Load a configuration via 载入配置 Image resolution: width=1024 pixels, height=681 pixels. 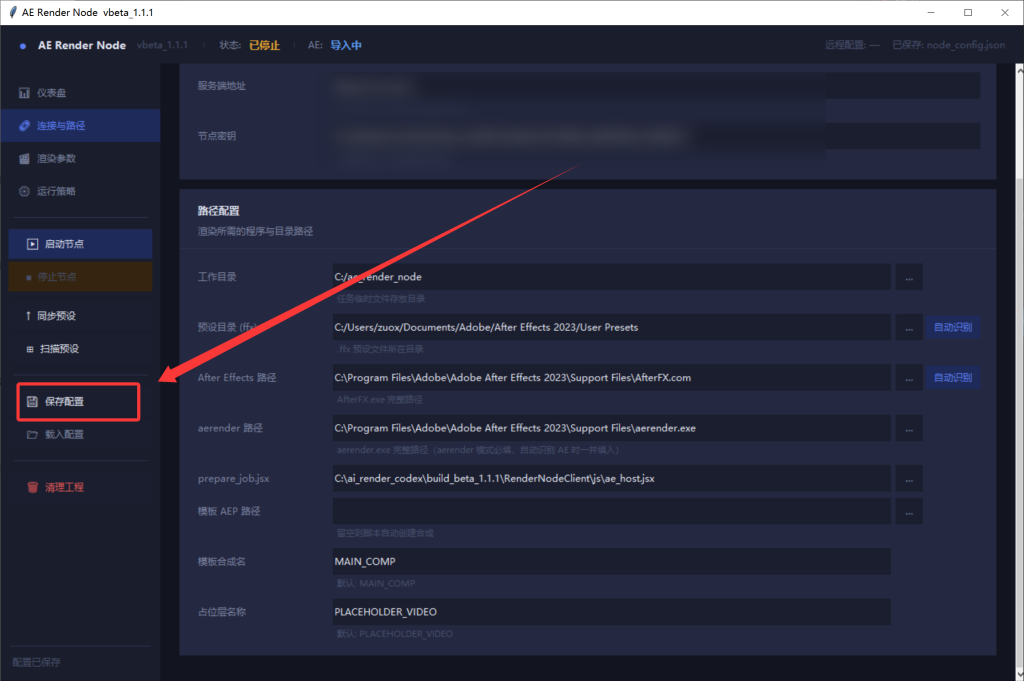(x=64, y=435)
